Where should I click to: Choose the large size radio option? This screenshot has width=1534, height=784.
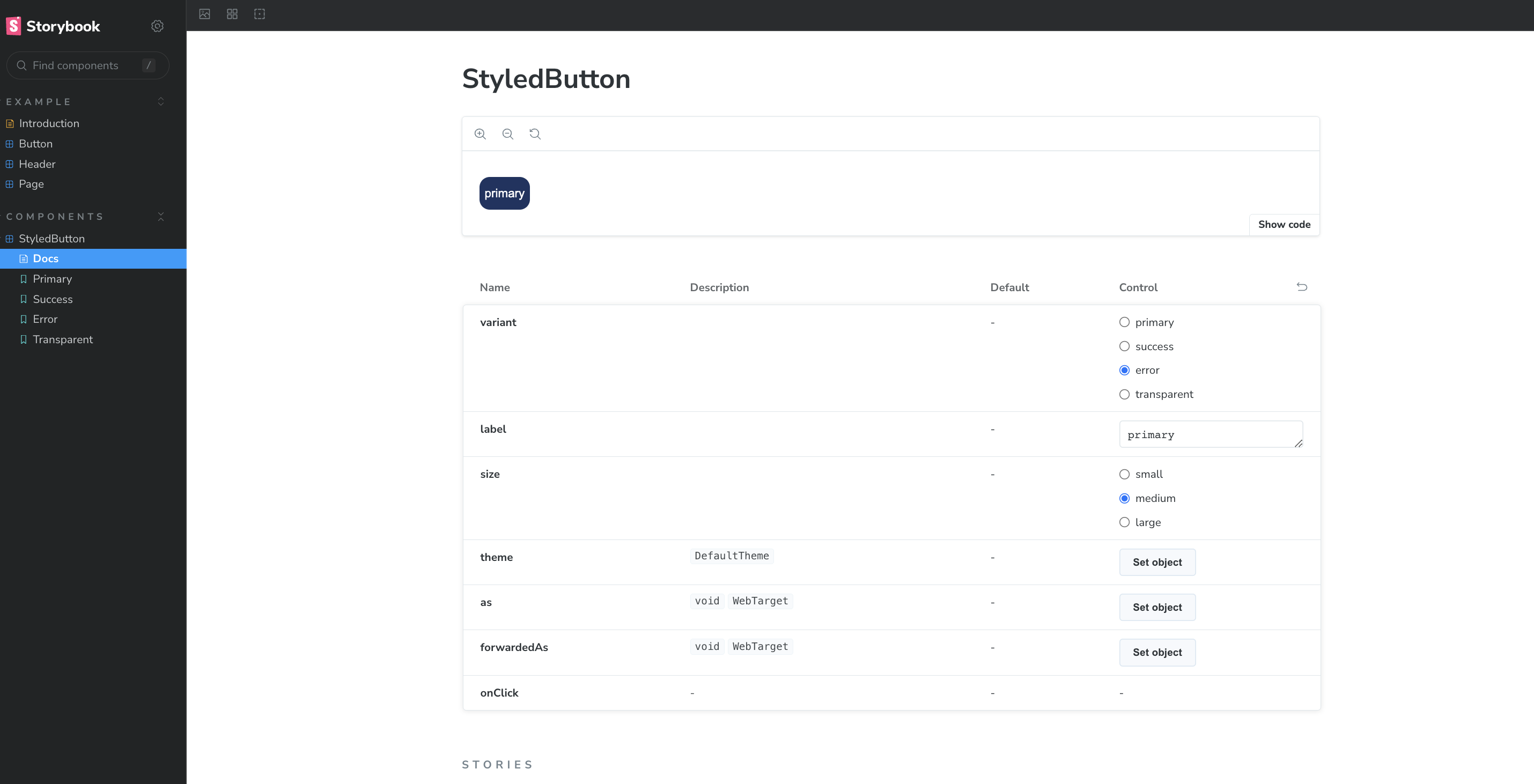1124,522
